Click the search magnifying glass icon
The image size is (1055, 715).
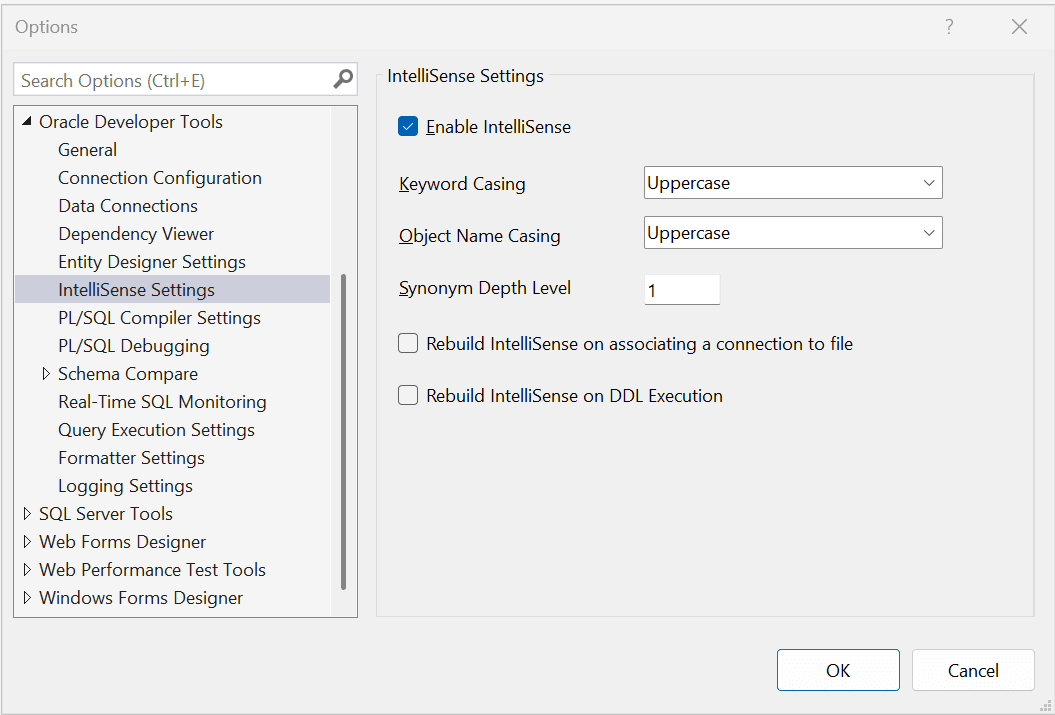[x=343, y=79]
